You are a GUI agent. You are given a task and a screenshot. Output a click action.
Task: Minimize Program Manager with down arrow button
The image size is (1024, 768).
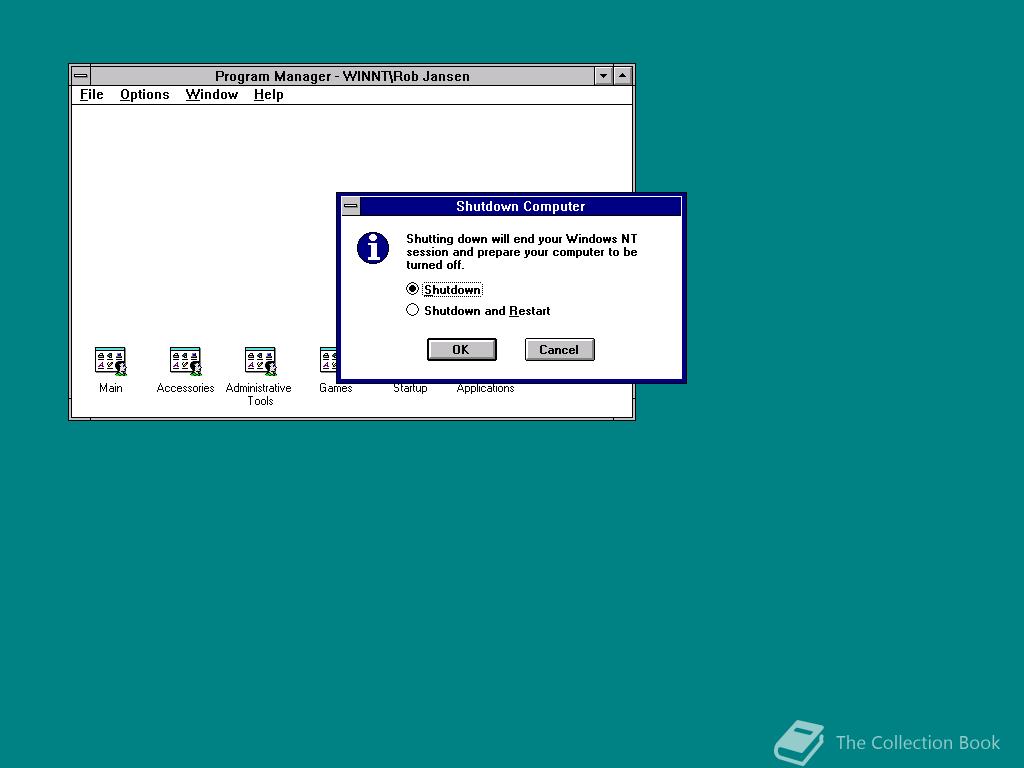(x=603, y=76)
